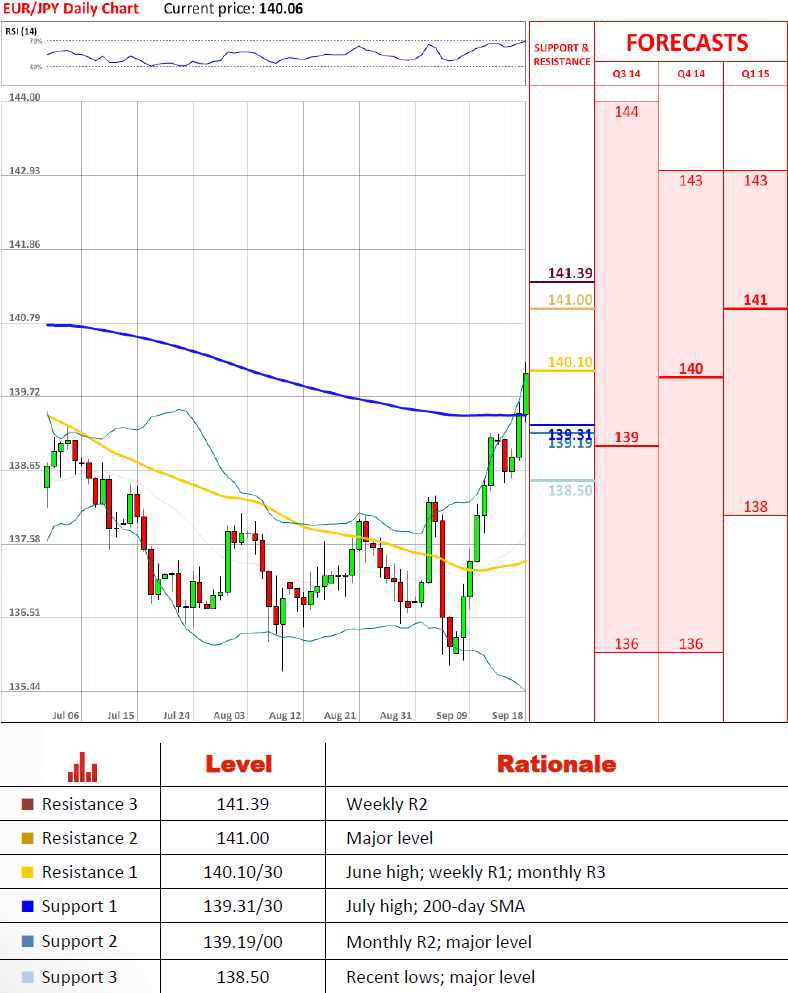
Task: Click the 144.00 y-axis price label
Action: coord(24,97)
